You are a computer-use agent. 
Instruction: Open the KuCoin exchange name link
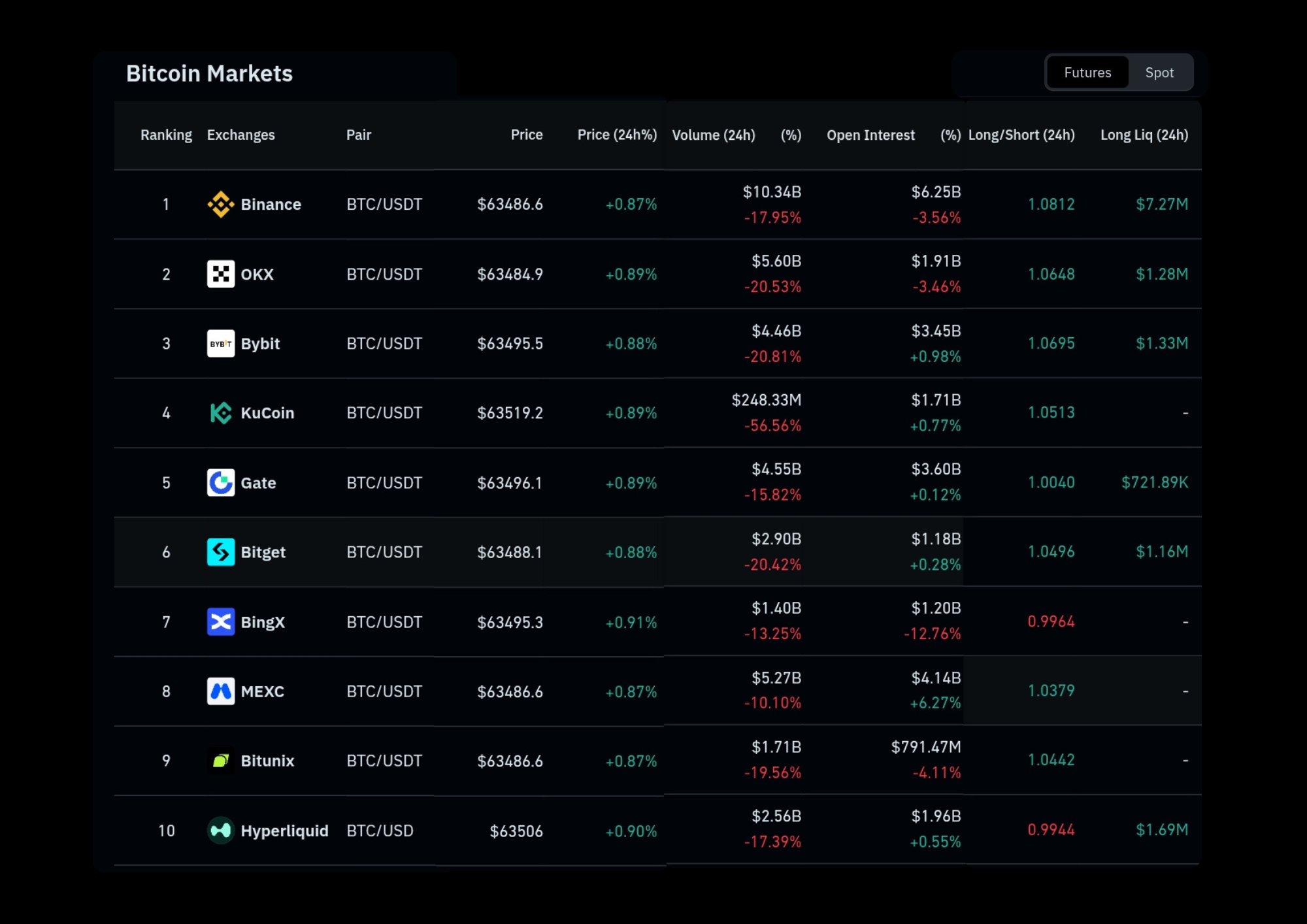267,413
